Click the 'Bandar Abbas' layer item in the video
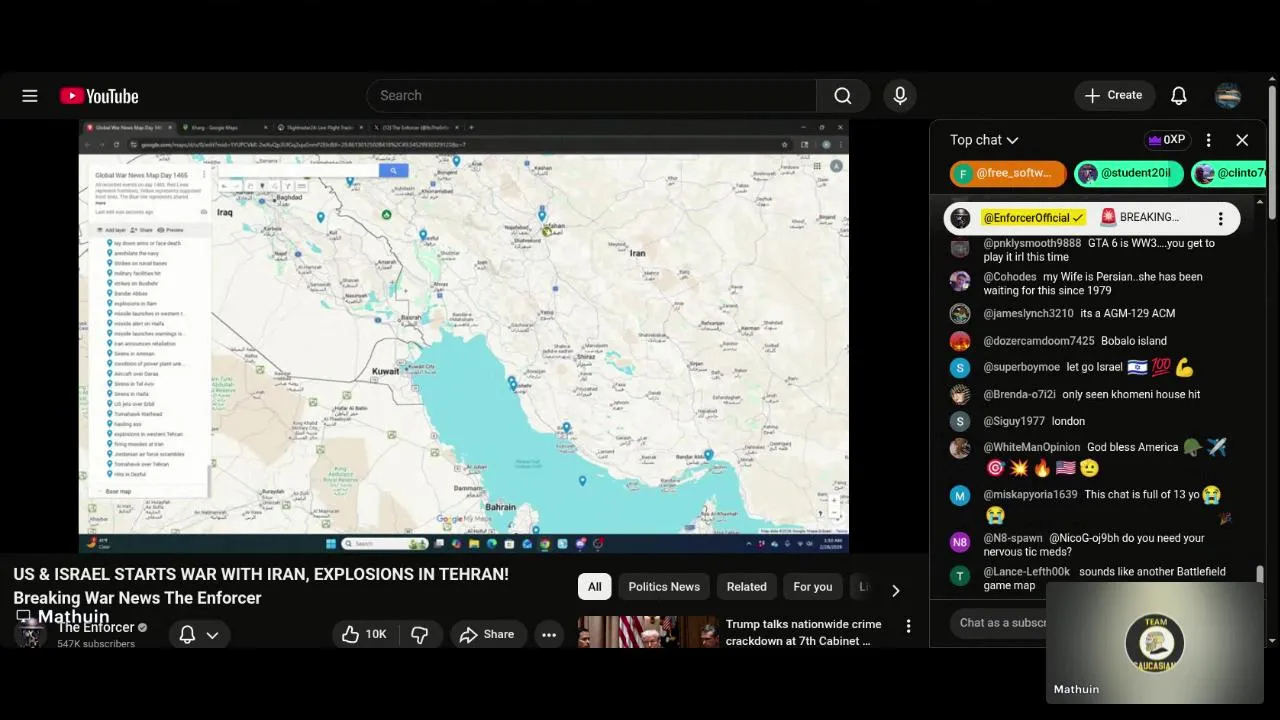 (131, 293)
